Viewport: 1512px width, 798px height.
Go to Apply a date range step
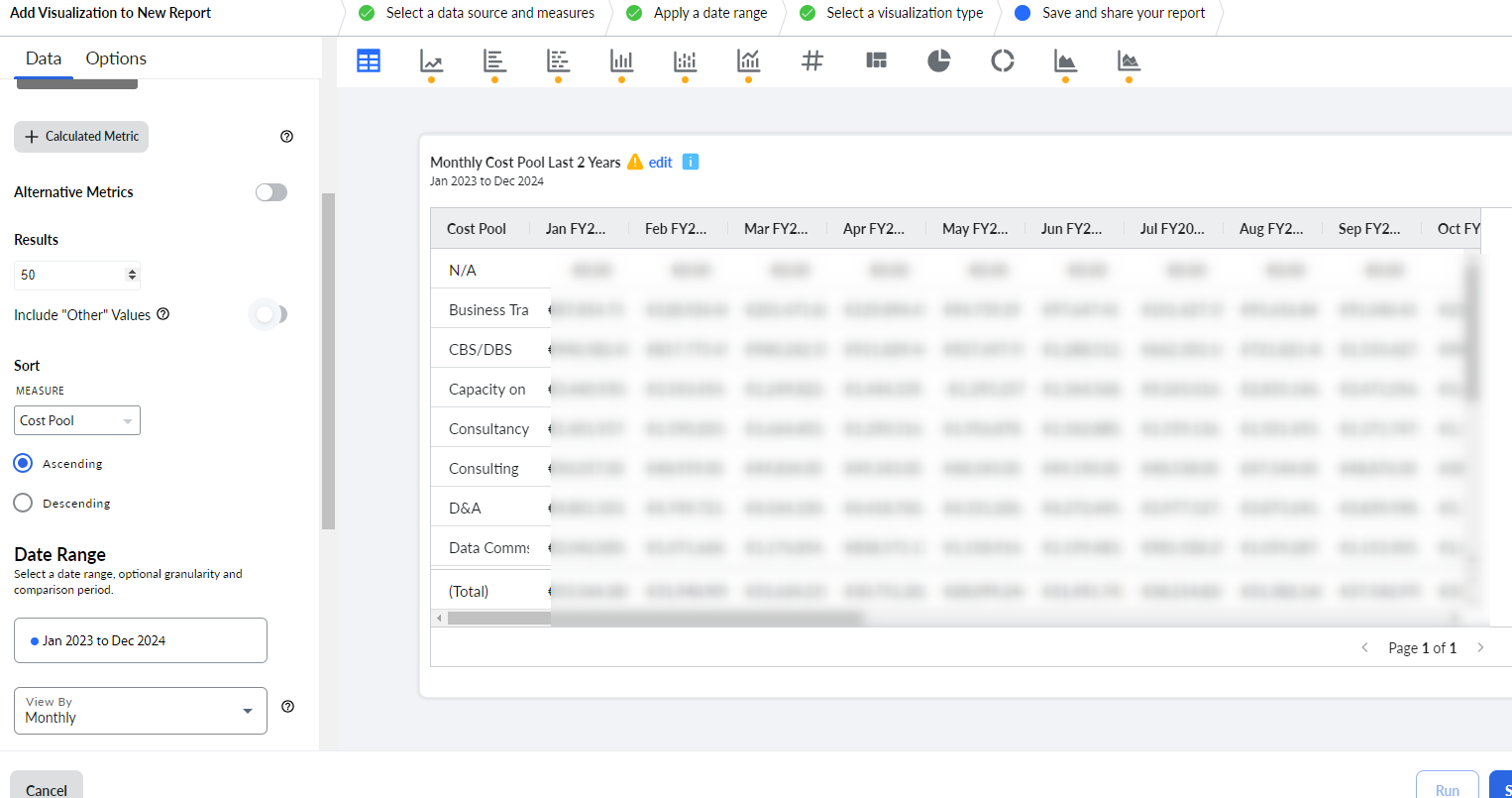(698, 13)
